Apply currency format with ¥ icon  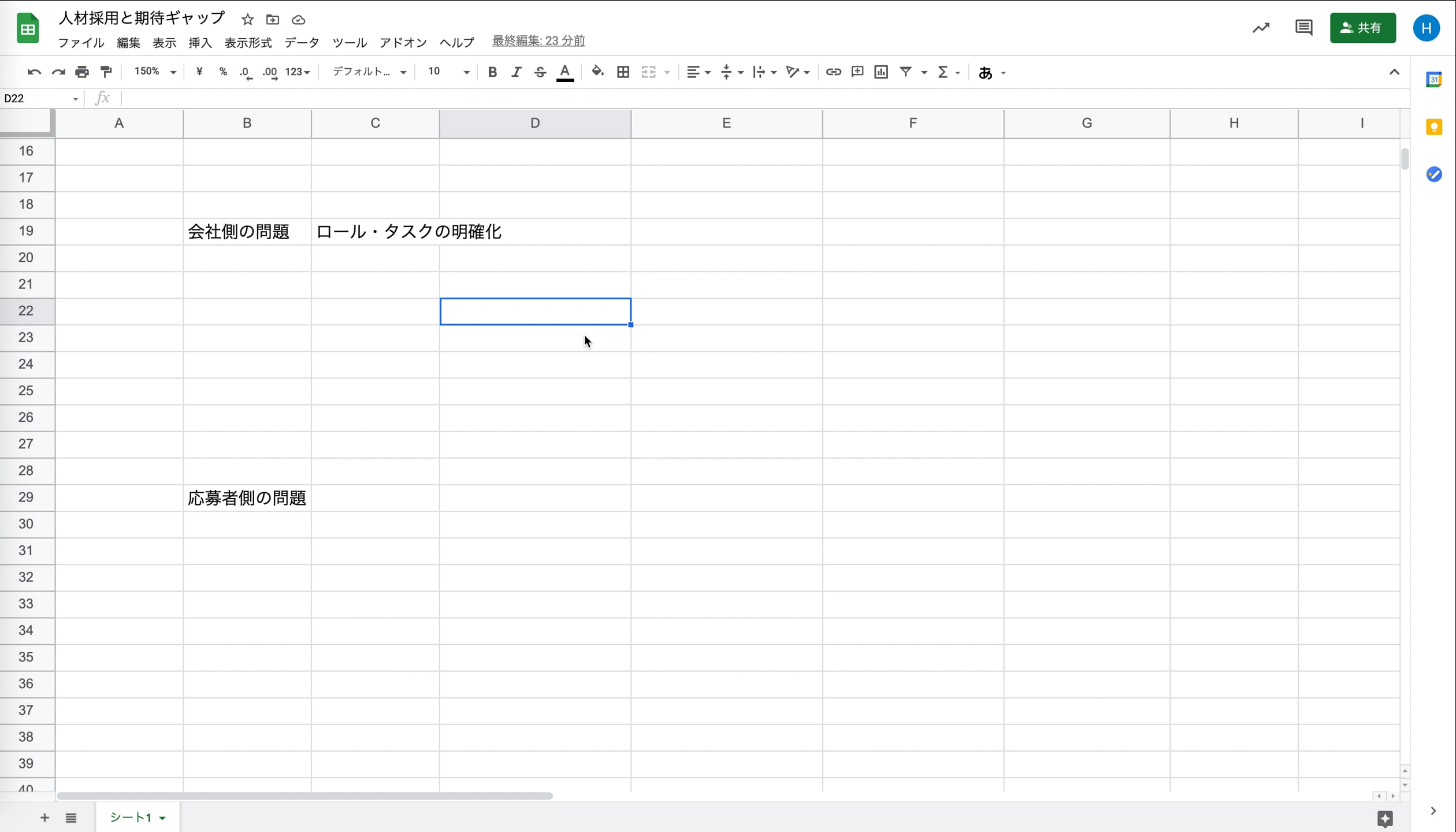tap(199, 72)
